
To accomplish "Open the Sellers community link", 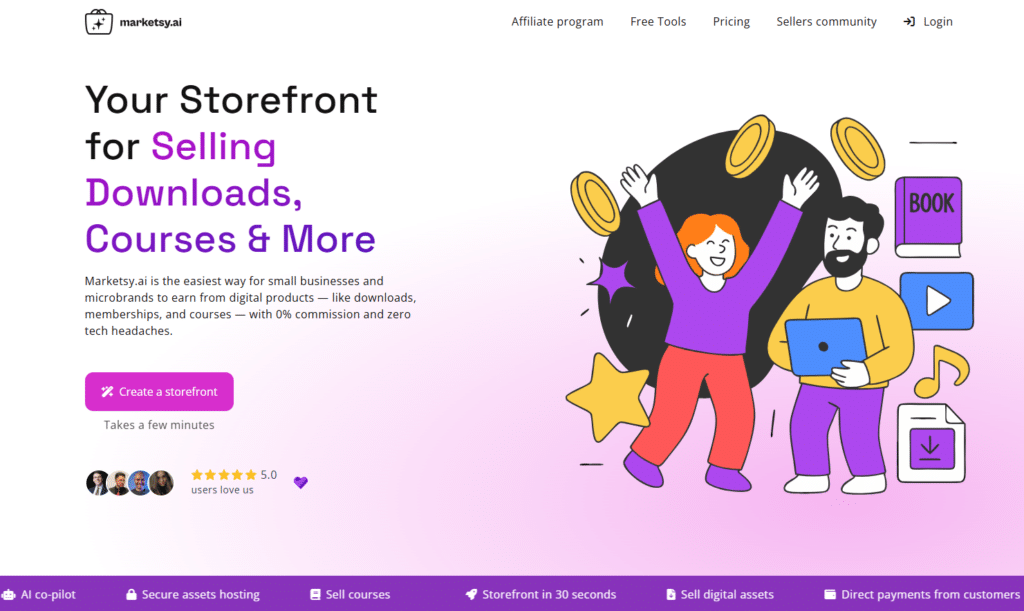I will pos(826,22).
